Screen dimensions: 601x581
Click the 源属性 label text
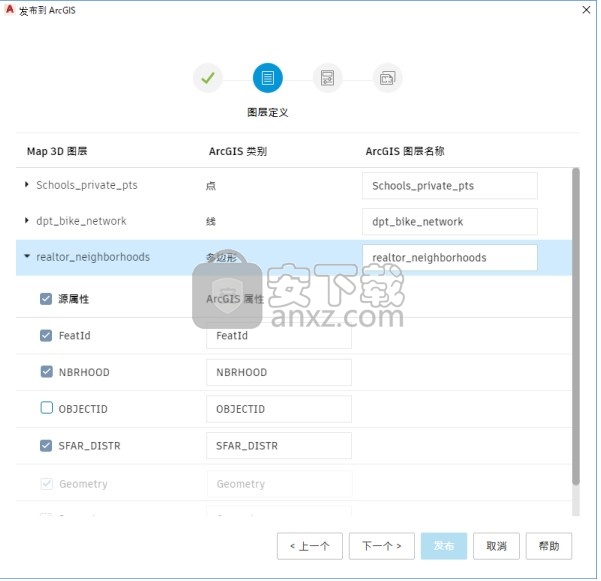[74, 299]
